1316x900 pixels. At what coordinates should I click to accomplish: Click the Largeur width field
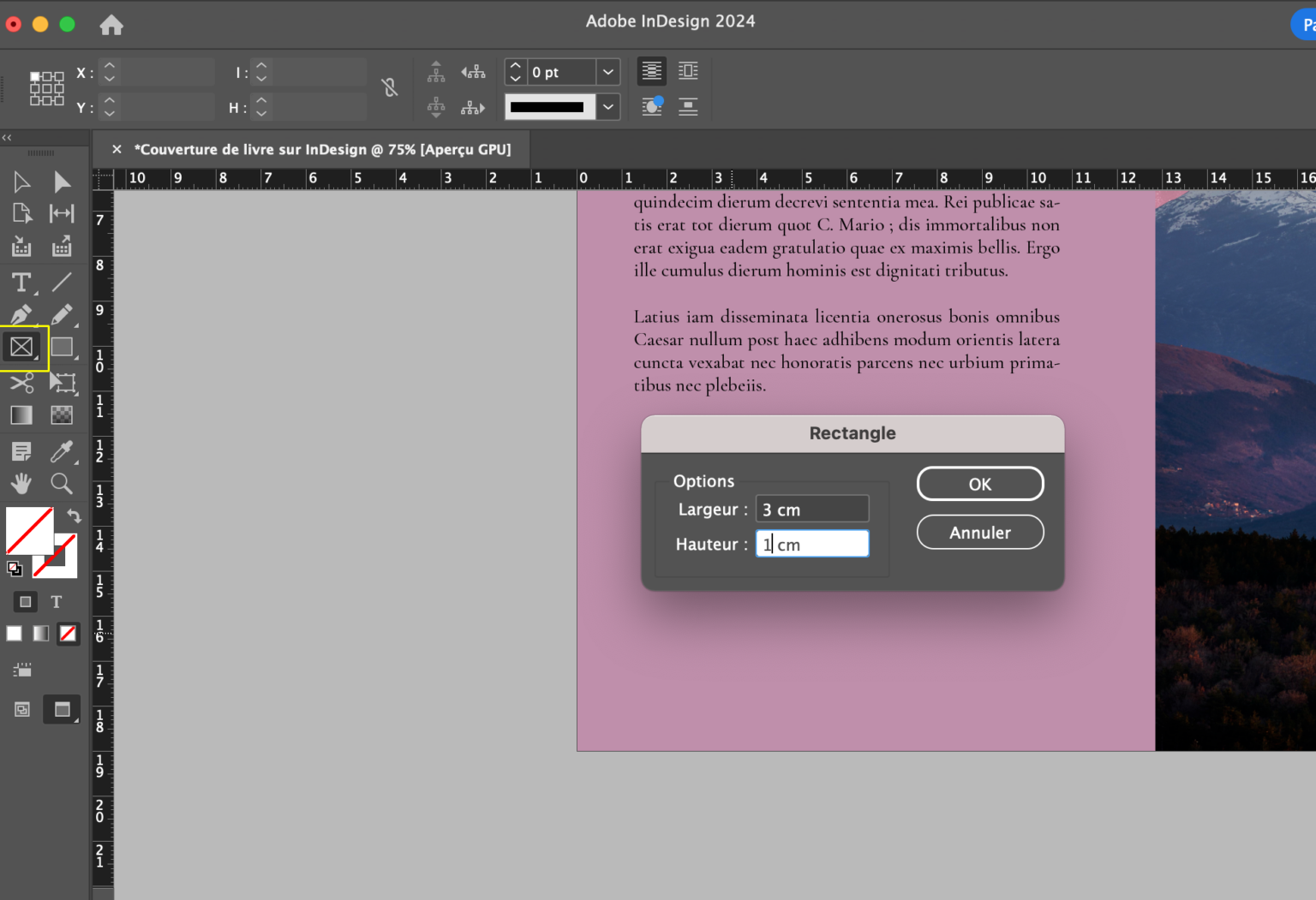pyautogui.click(x=812, y=510)
